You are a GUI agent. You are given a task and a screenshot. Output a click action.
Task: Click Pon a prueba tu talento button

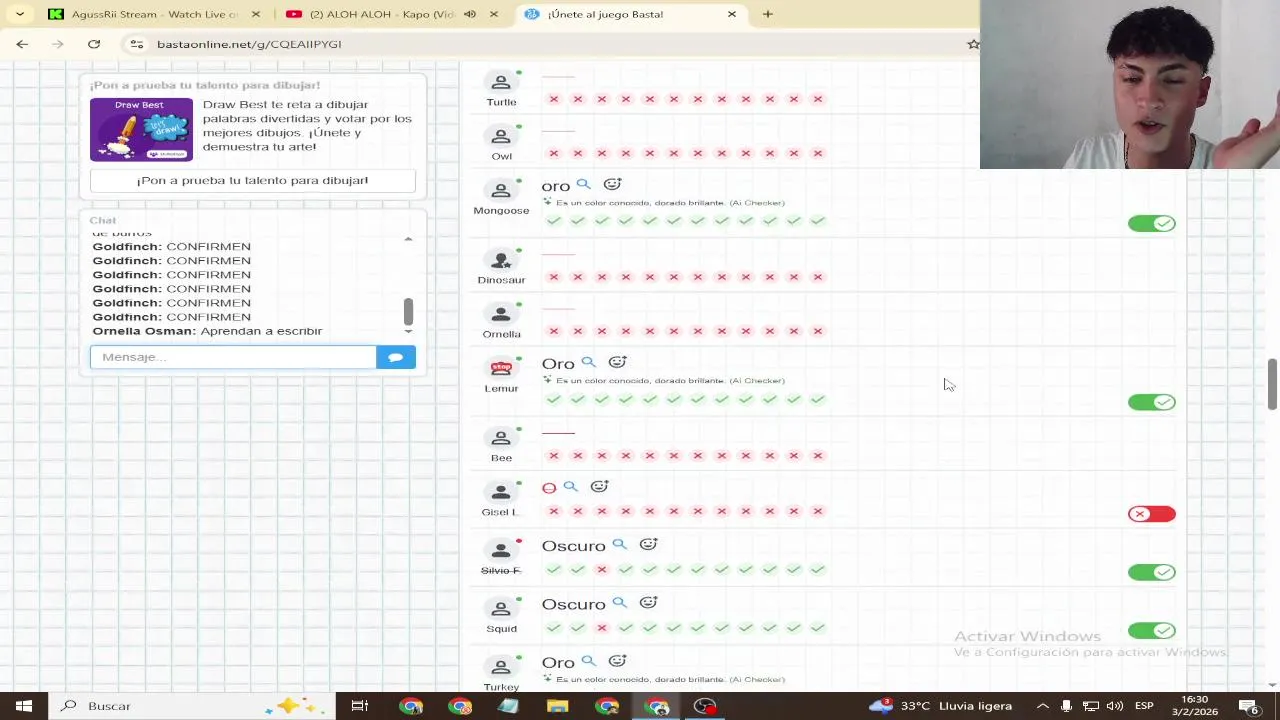(x=253, y=180)
